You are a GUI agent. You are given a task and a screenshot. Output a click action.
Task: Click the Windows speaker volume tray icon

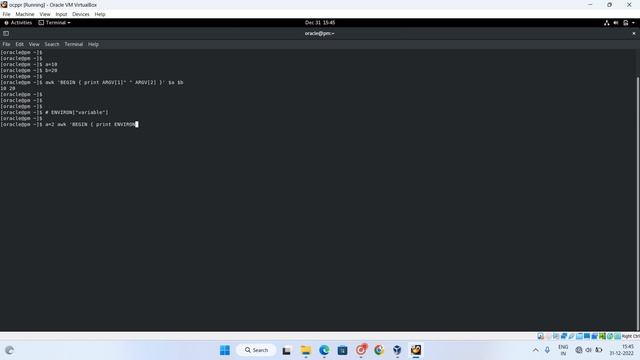pos(589,350)
